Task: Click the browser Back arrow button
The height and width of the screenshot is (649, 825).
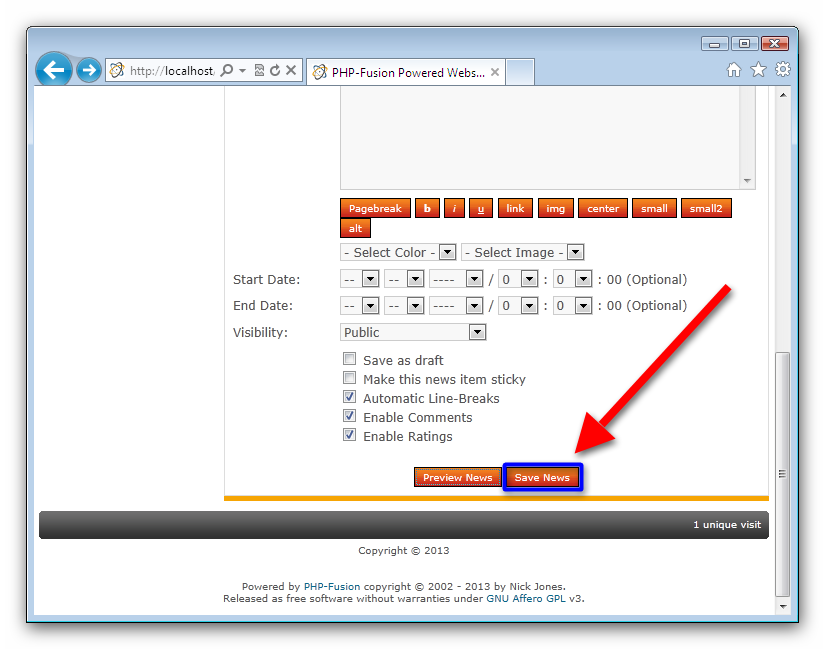Action: [54, 70]
